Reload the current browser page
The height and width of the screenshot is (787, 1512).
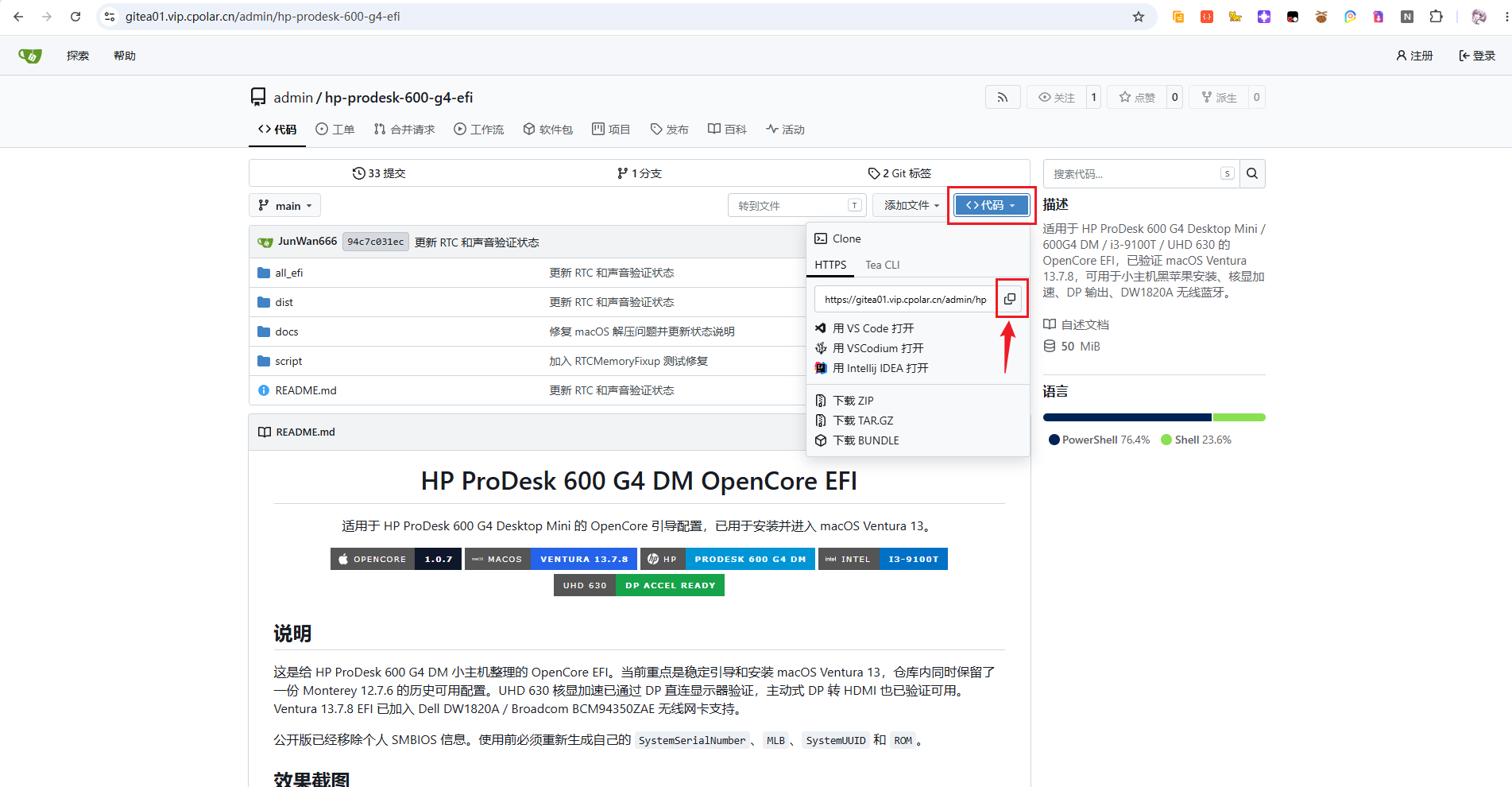click(x=75, y=17)
